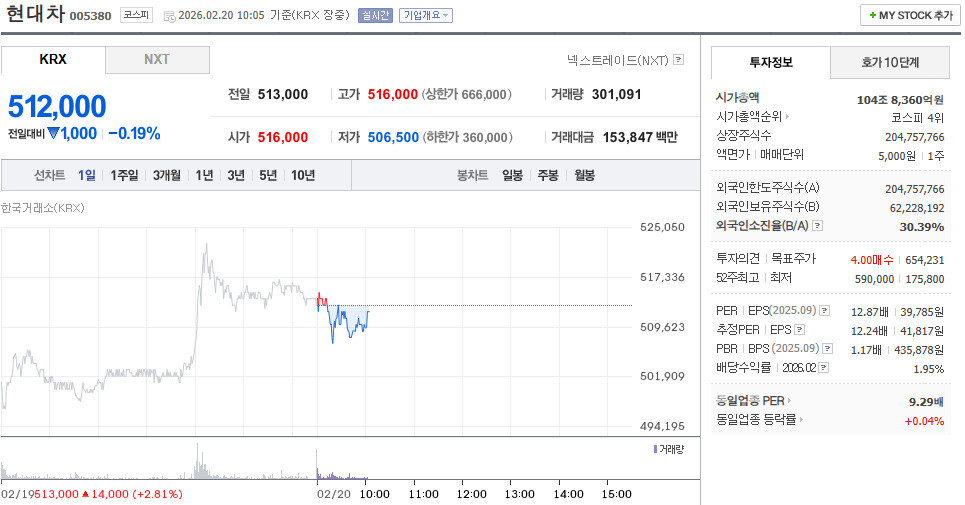
Task: Open help icon next to 넥스트레이드(NXT)
Action: (x=678, y=60)
